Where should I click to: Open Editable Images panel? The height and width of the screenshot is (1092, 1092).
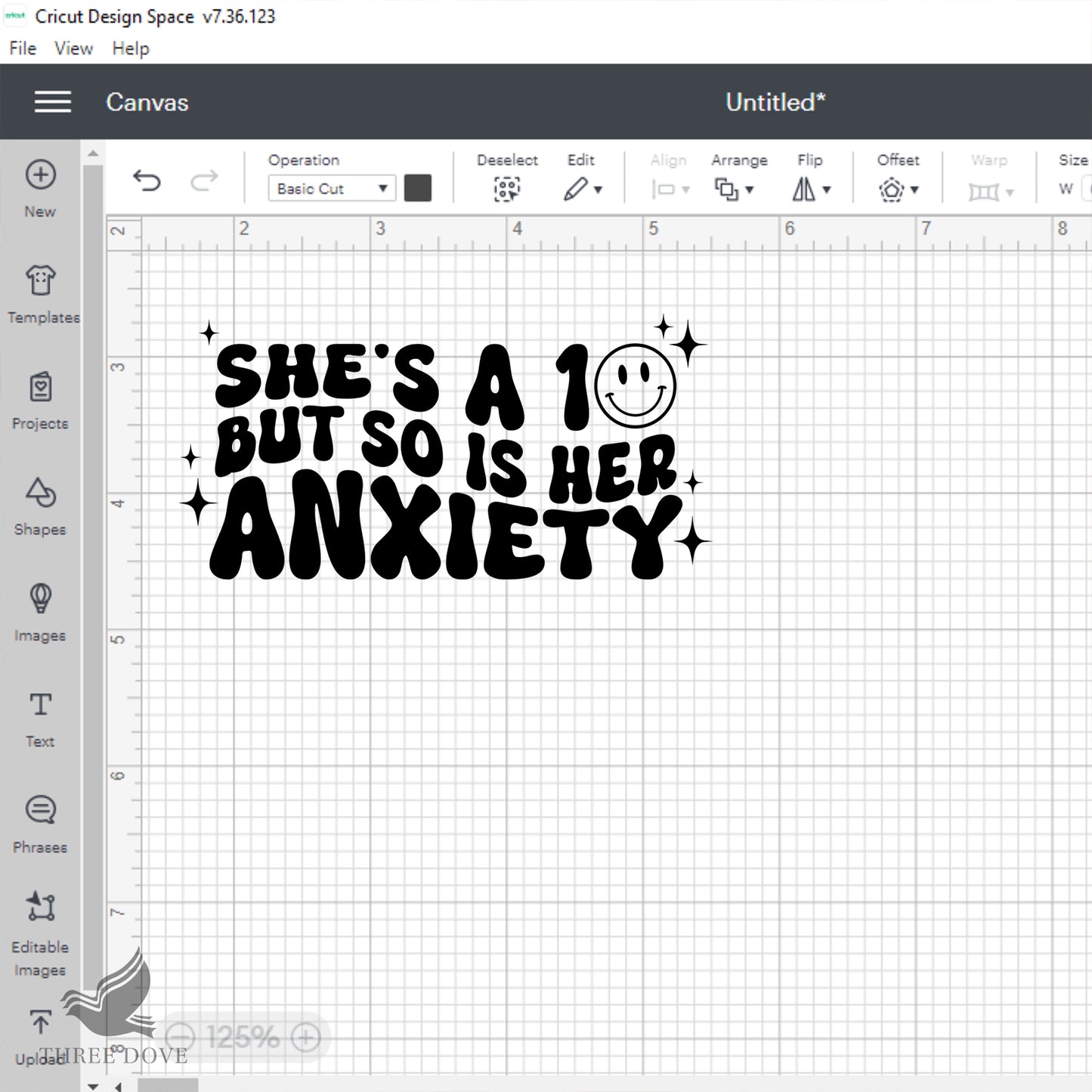pos(40,933)
